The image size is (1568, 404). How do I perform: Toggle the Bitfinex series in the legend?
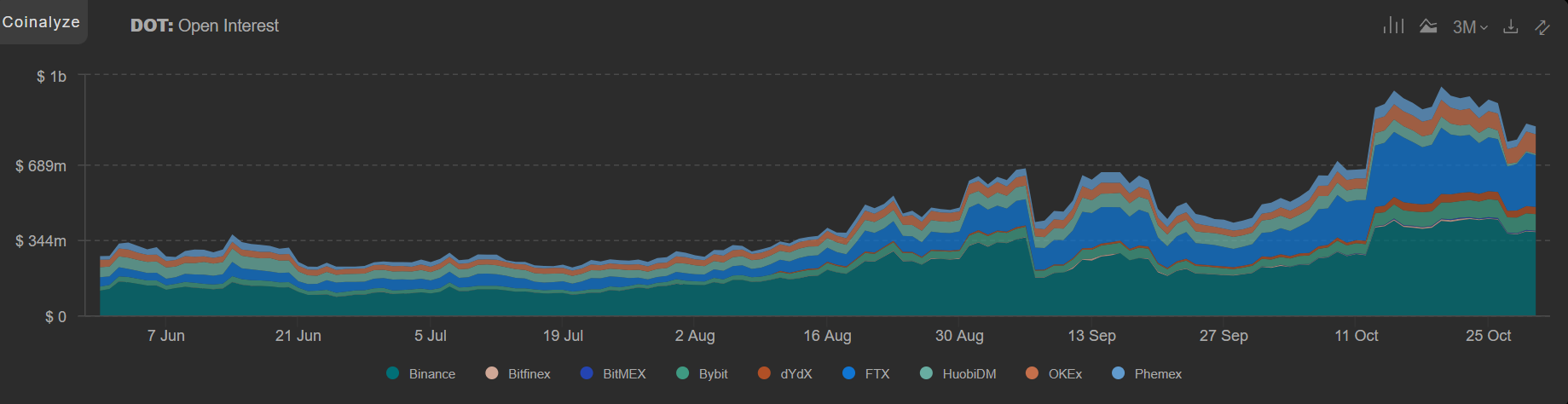pyautogui.click(x=518, y=373)
